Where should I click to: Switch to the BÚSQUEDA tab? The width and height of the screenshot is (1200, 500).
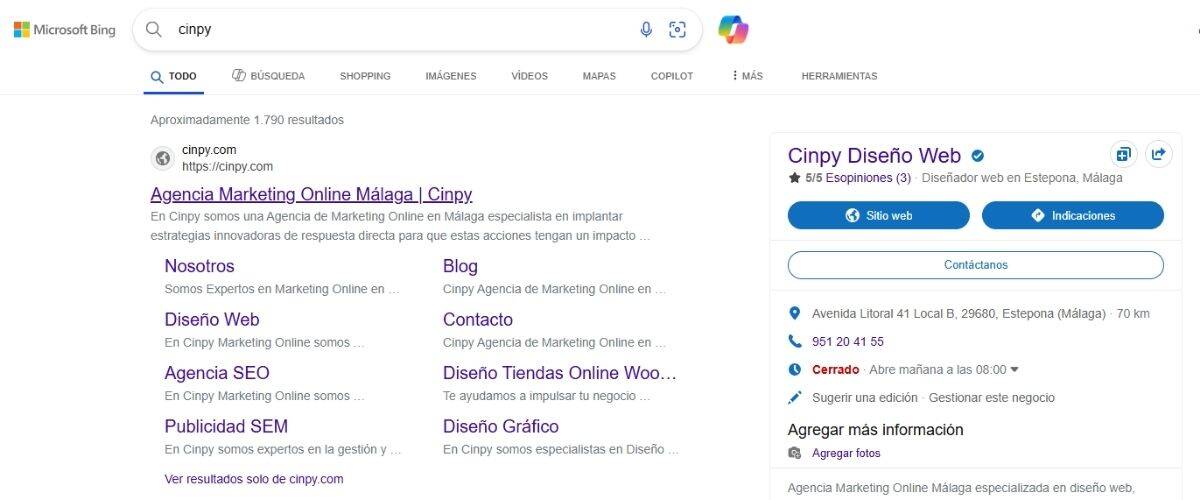tap(268, 76)
